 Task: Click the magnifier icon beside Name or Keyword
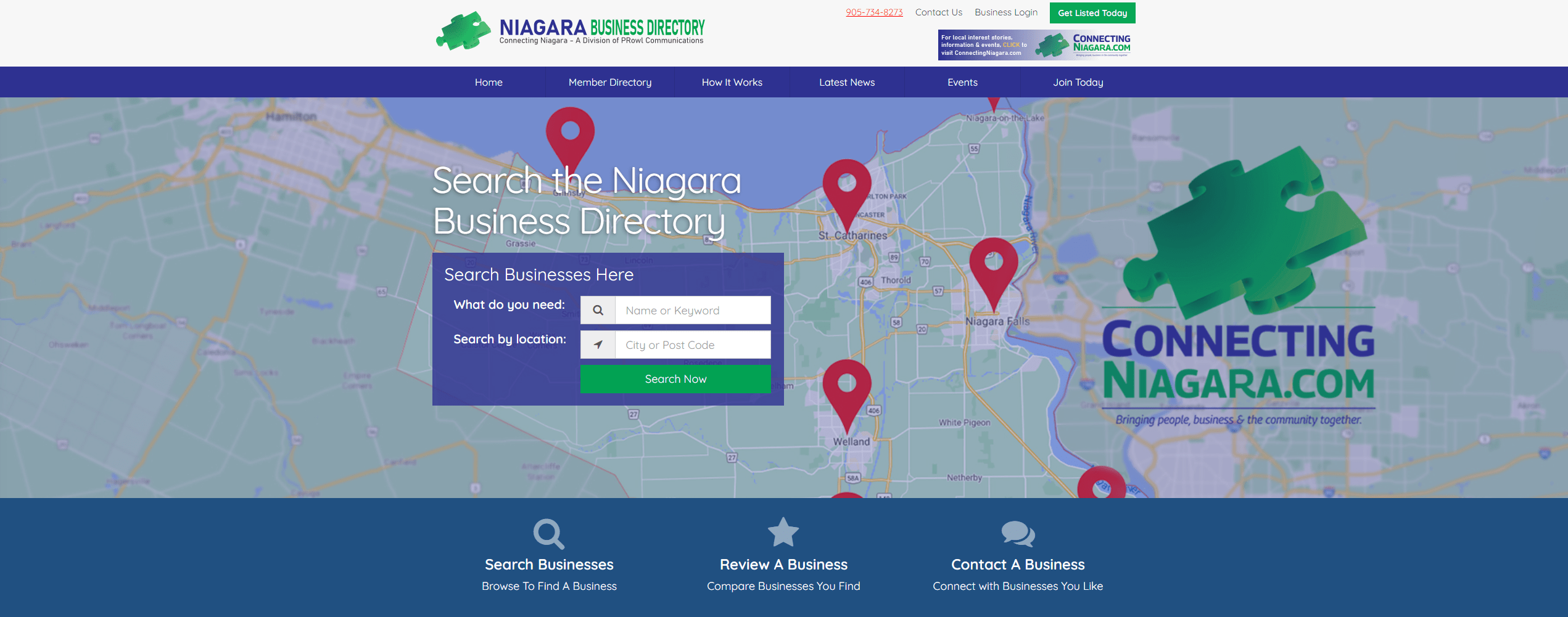click(x=598, y=310)
